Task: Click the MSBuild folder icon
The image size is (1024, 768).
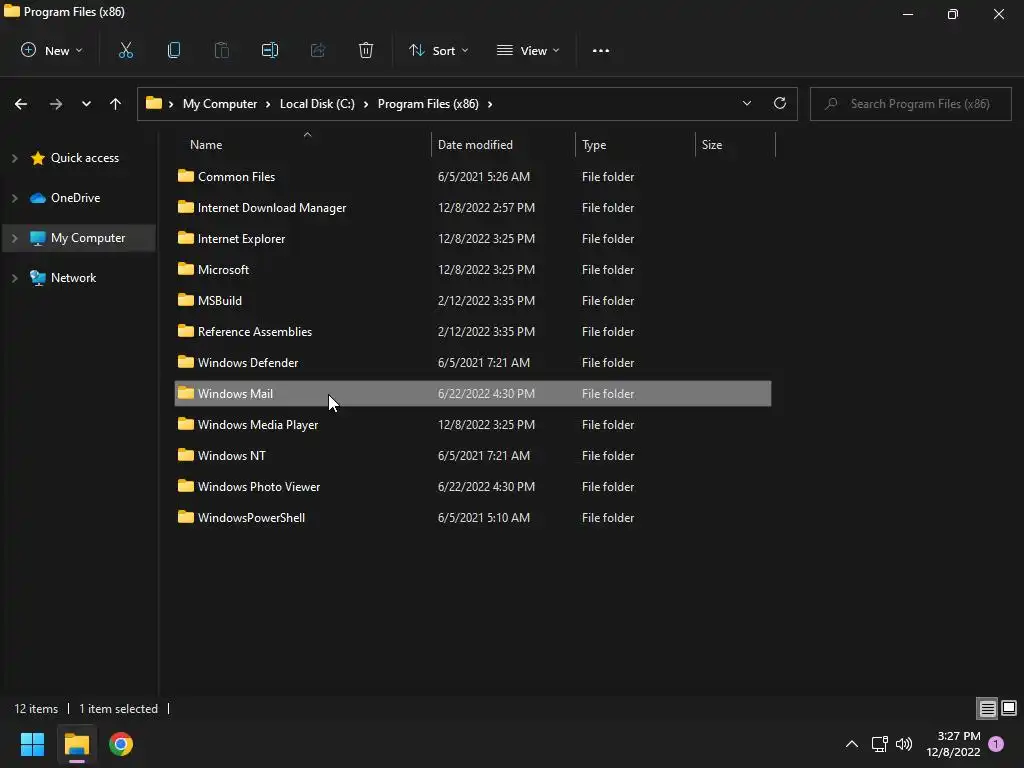Action: pyautogui.click(x=185, y=300)
